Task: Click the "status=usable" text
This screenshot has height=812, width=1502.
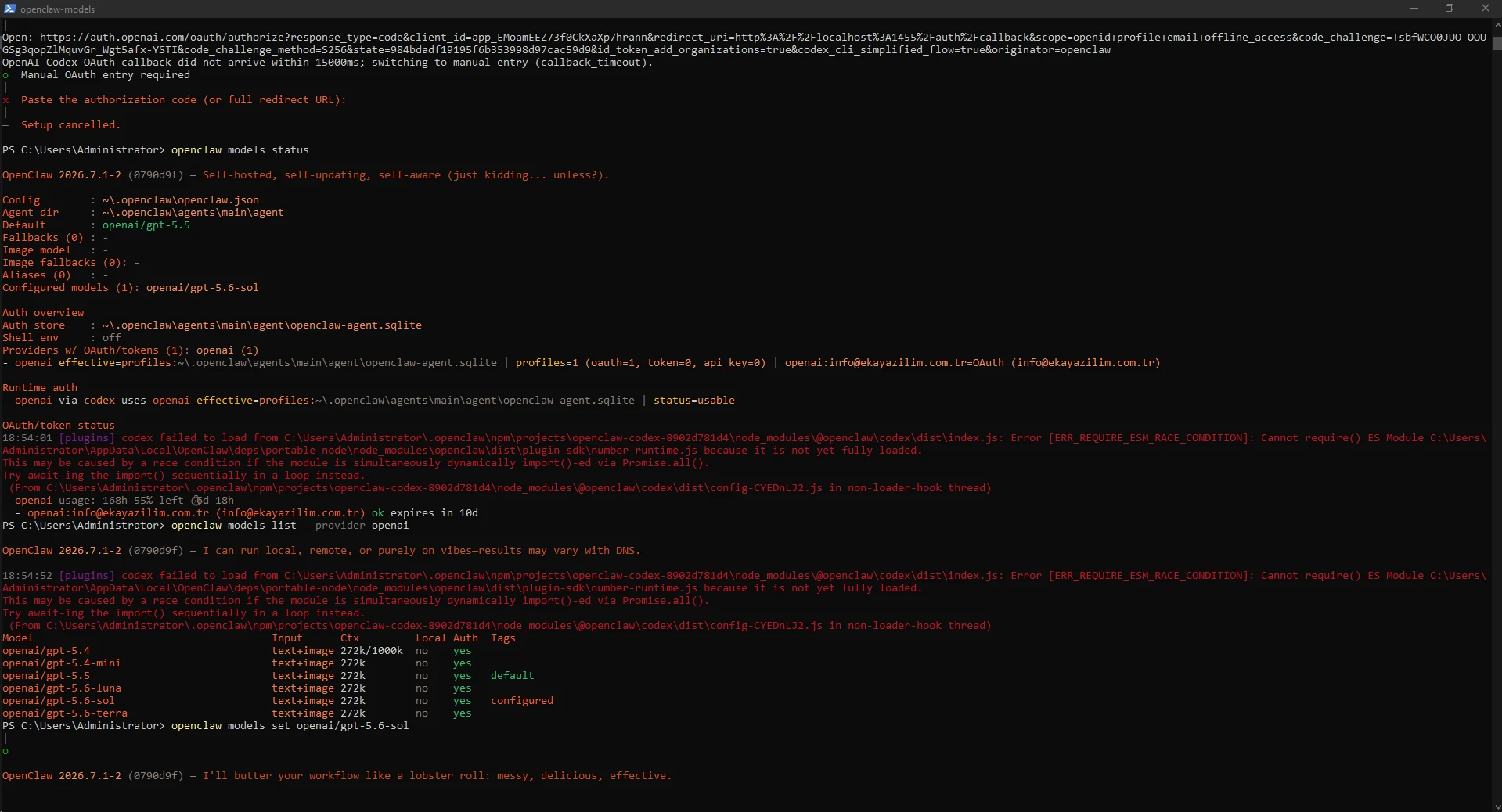Action: pos(694,401)
